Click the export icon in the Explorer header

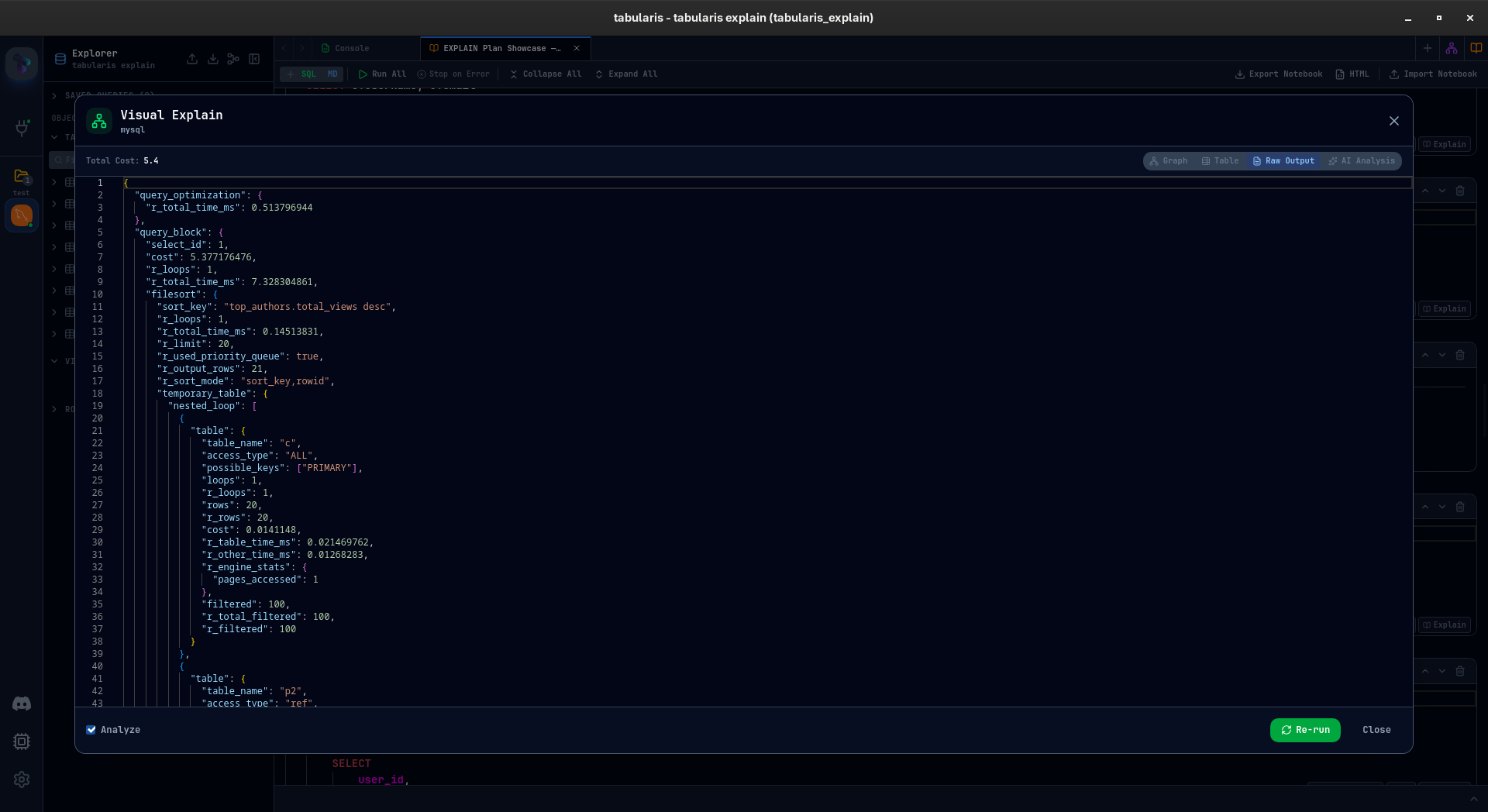(x=192, y=59)
